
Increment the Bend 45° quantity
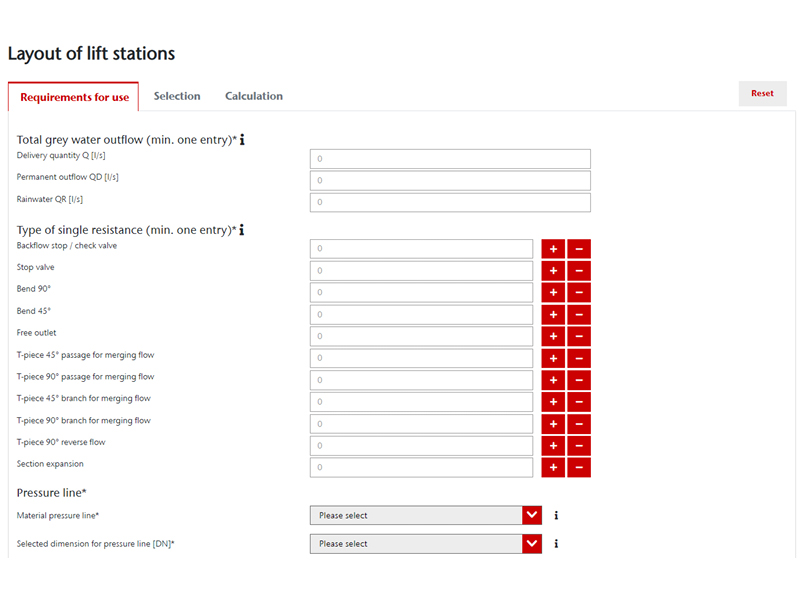tap(553, 315)
